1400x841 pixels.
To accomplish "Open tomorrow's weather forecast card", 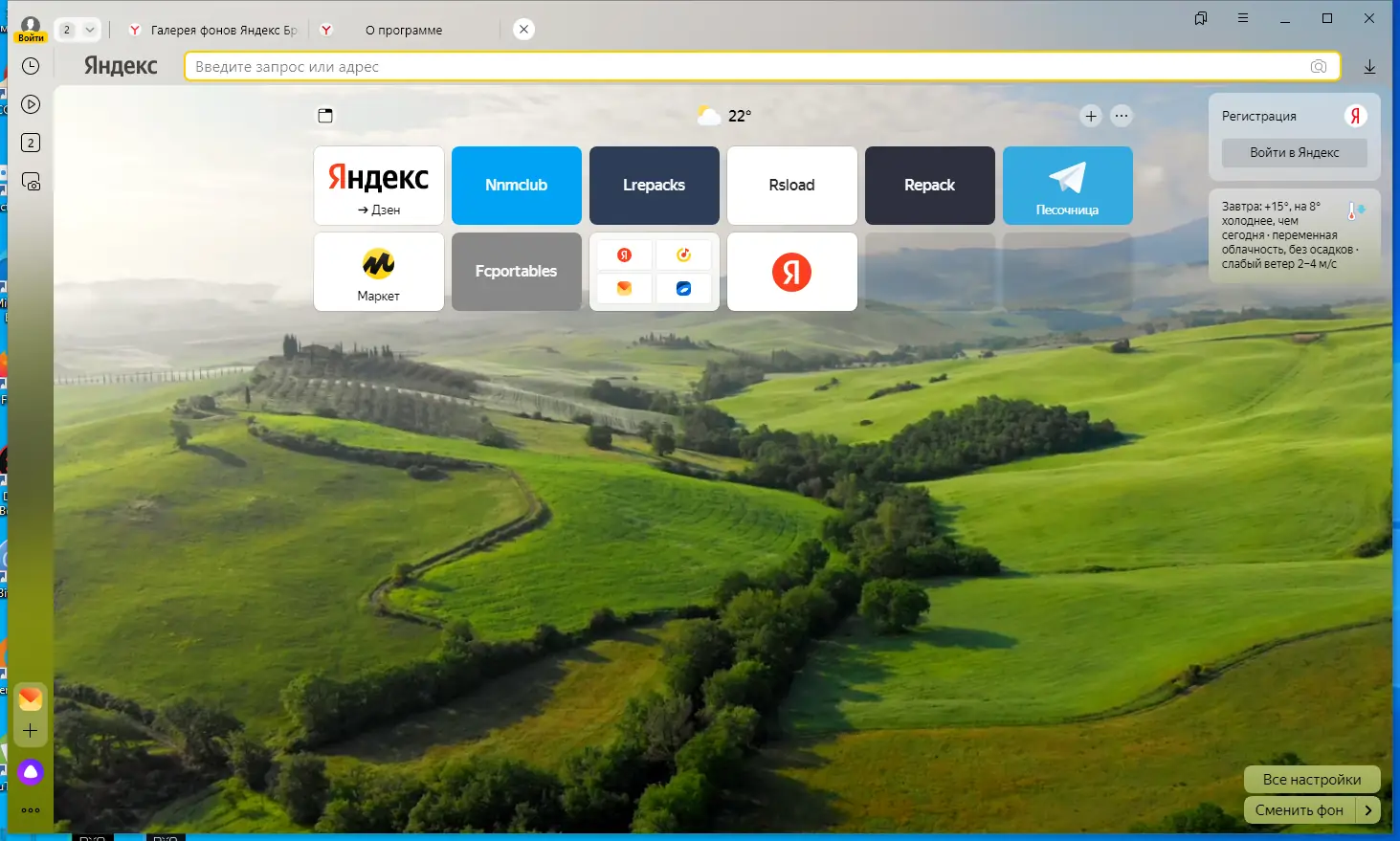I will point(1295,235).
